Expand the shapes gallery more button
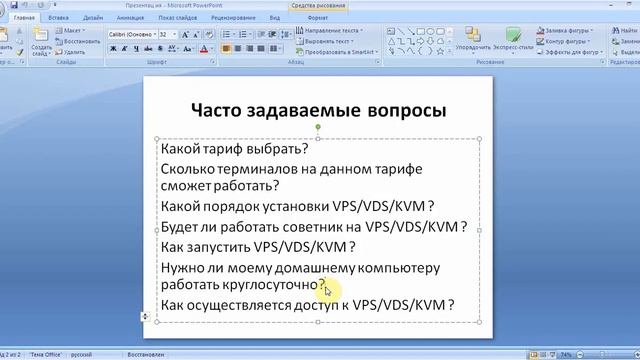 (450, 51)
